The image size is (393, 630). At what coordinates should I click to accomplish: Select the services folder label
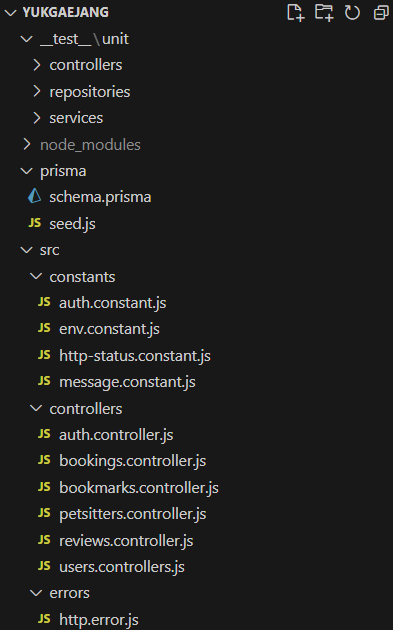76,118
